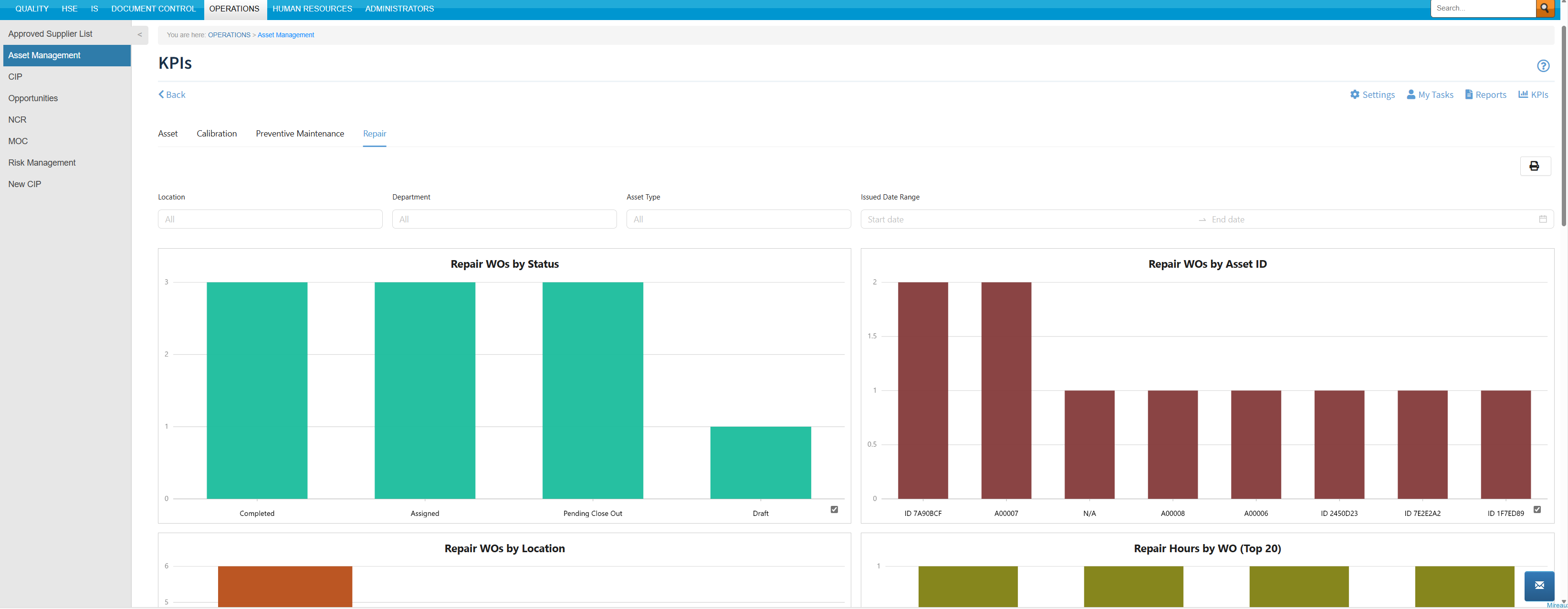Click the A00008 bar in Asset ID chart
Screen dimensions: 1568x609
(1173, 444)
